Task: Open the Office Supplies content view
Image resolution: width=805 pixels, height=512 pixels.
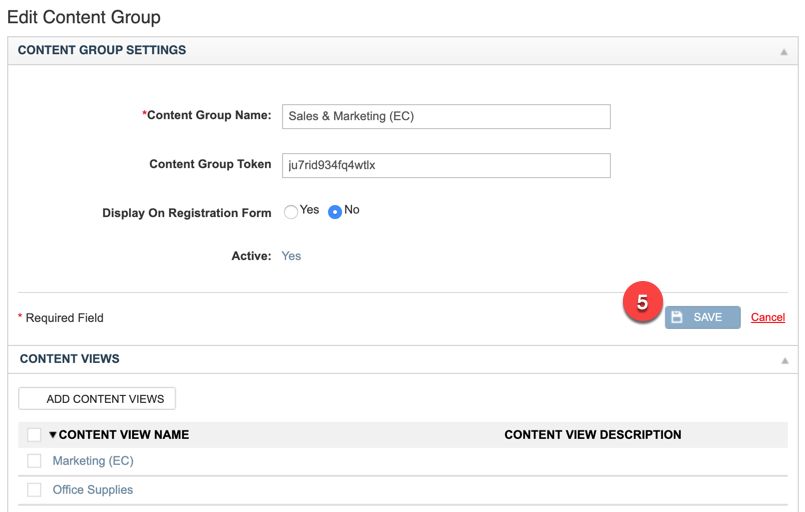Action: tap(93, 490)
